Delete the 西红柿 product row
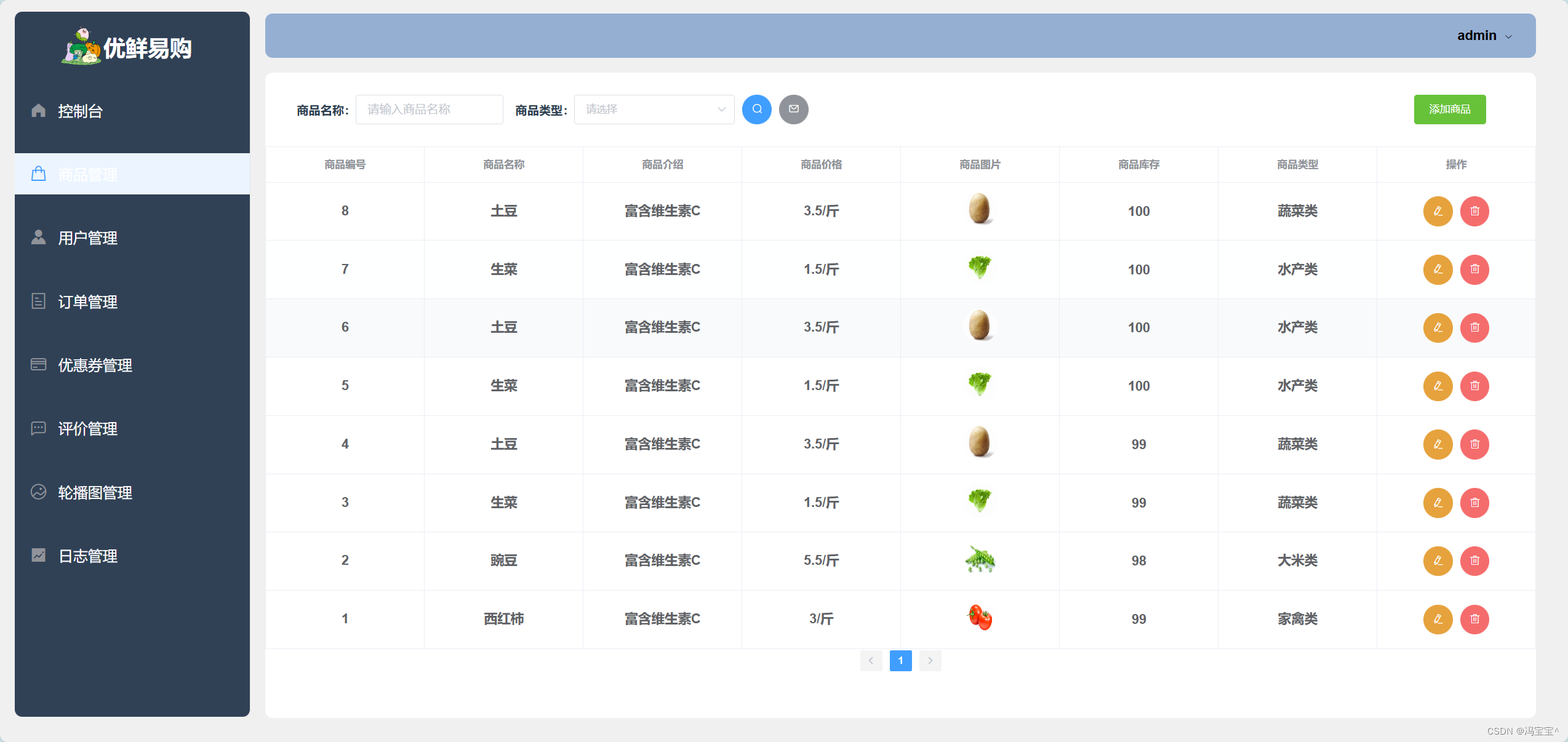Screen dimensions: 1568x742 (x=1474, y=619)
